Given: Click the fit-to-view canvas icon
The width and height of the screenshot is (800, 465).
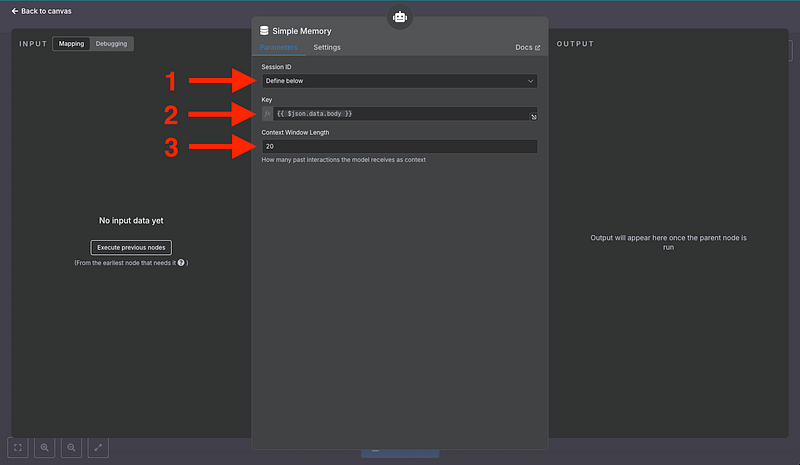Looking at the screenshot, I should point(19,448).
